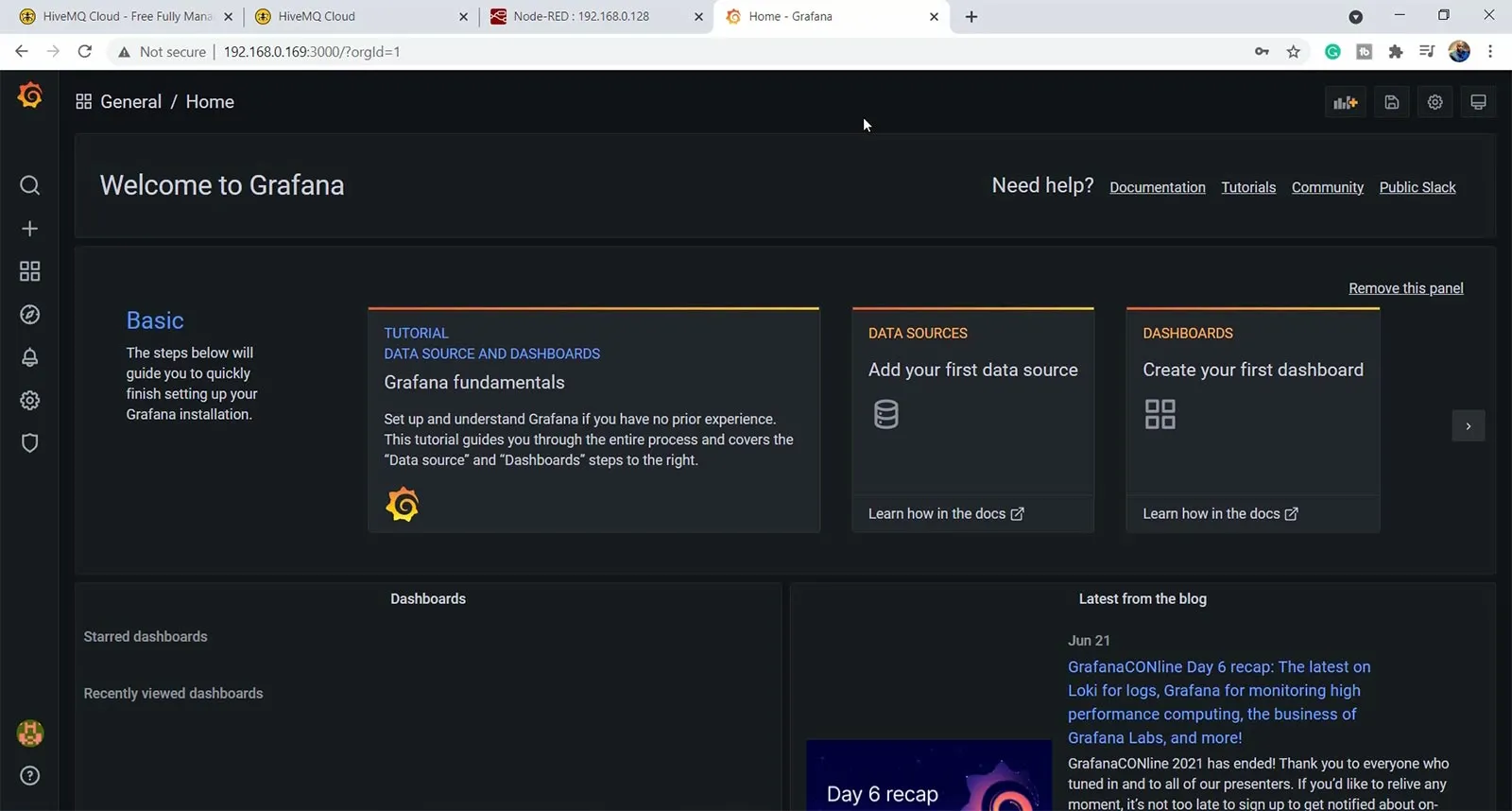Click the Starred dashboards heading
The image size is (1512, 811).
pos(146,637)
